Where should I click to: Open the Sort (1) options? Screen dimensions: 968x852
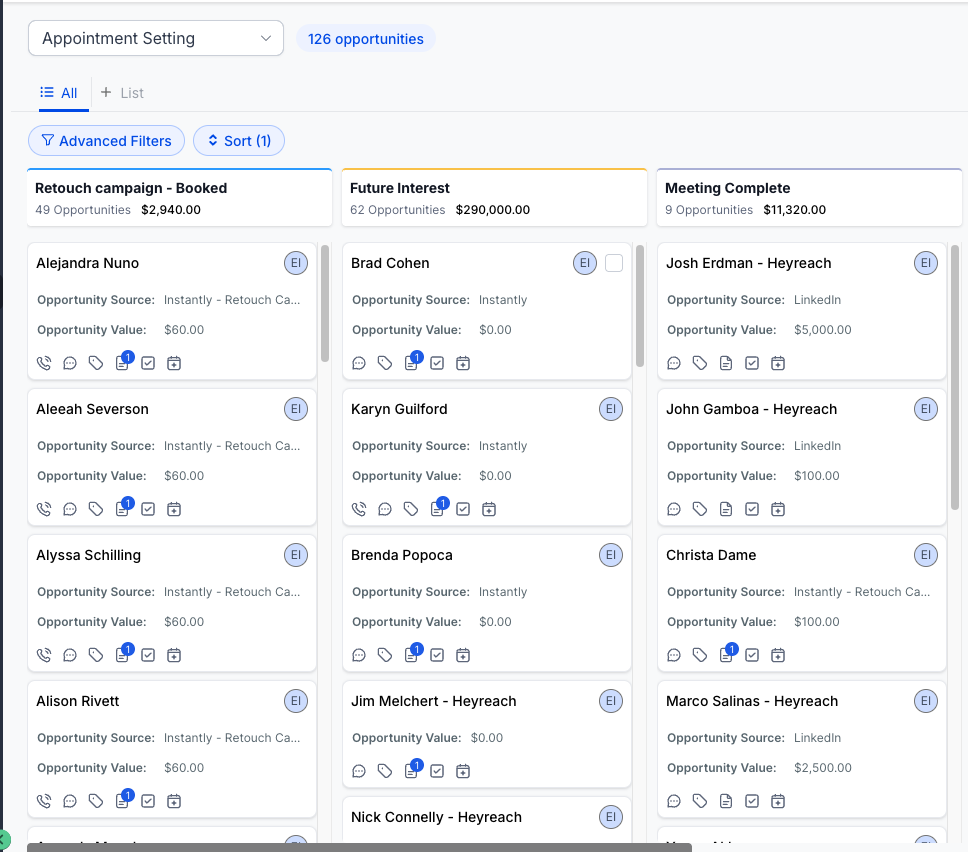(239, 141)
